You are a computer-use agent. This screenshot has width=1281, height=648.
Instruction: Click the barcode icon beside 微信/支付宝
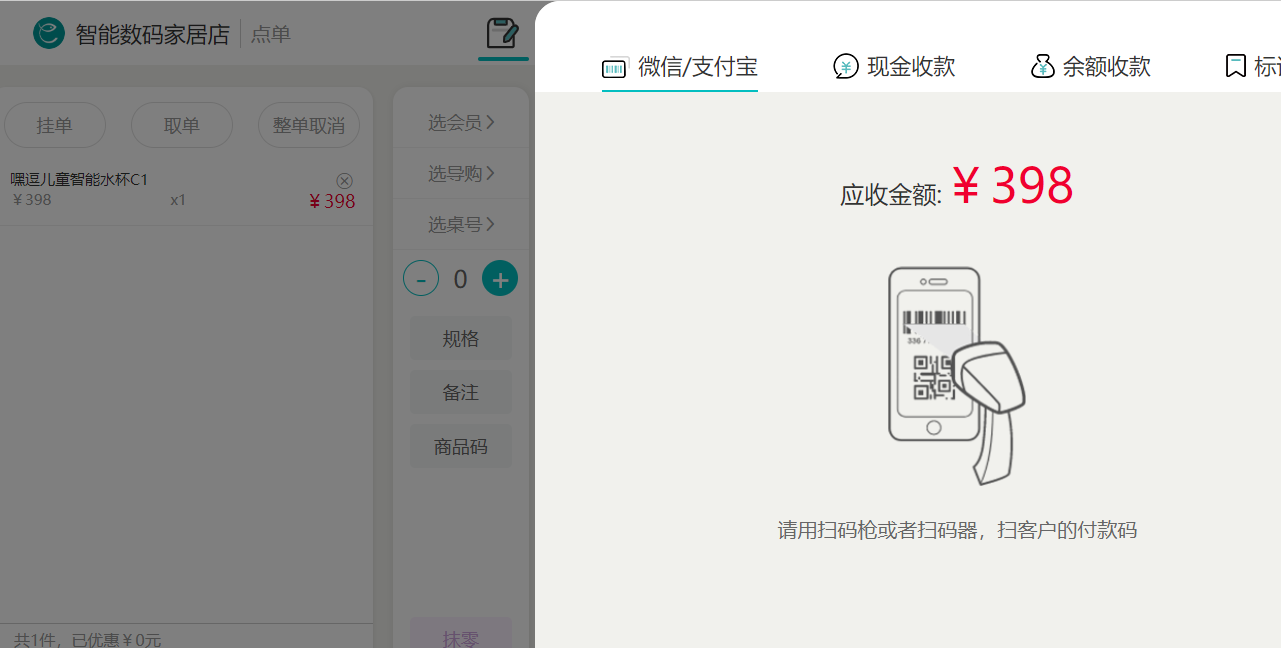pos(613,68)
